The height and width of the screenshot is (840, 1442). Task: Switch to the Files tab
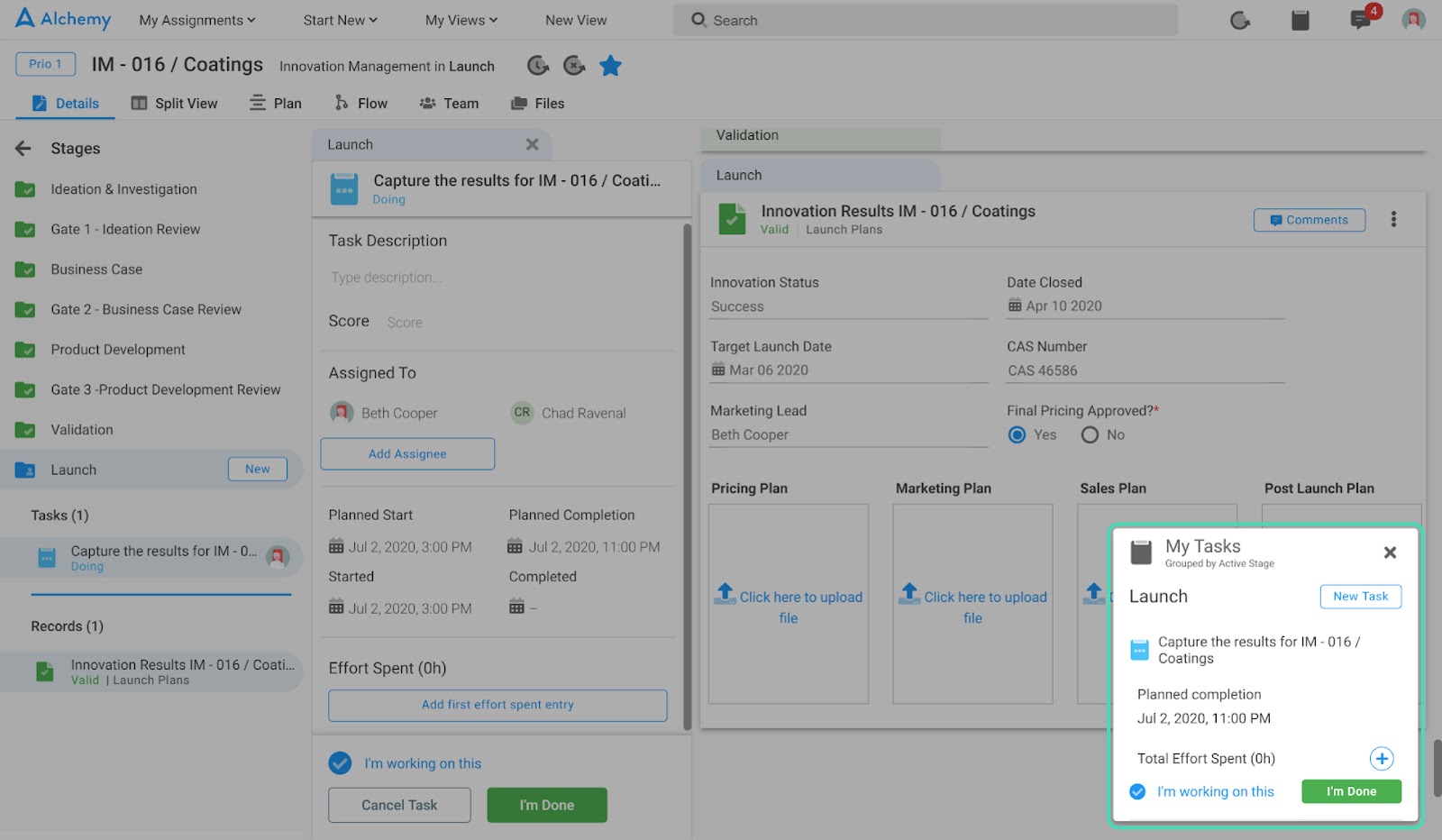pos(537,103)
